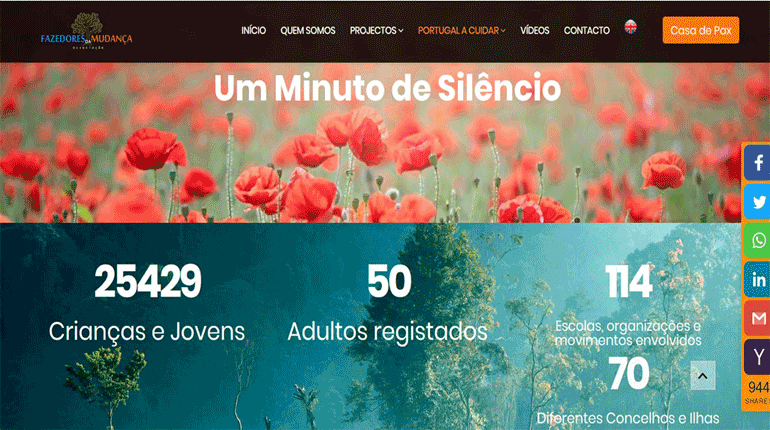The width and height of the screenshot is (770, 430).
Task: Click the orange Casa de Pax button
Action: click(701, 30)
